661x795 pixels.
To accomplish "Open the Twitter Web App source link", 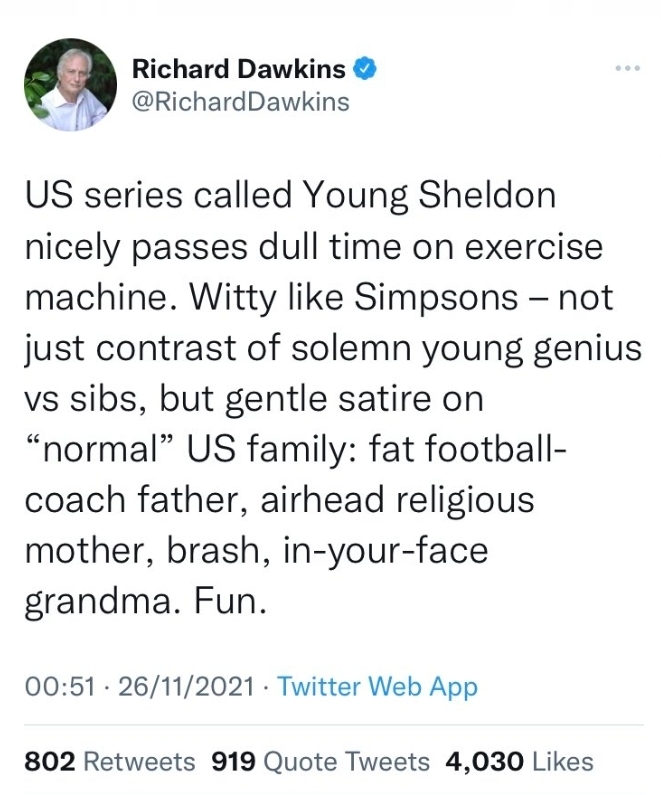I will tap(377, 687).
